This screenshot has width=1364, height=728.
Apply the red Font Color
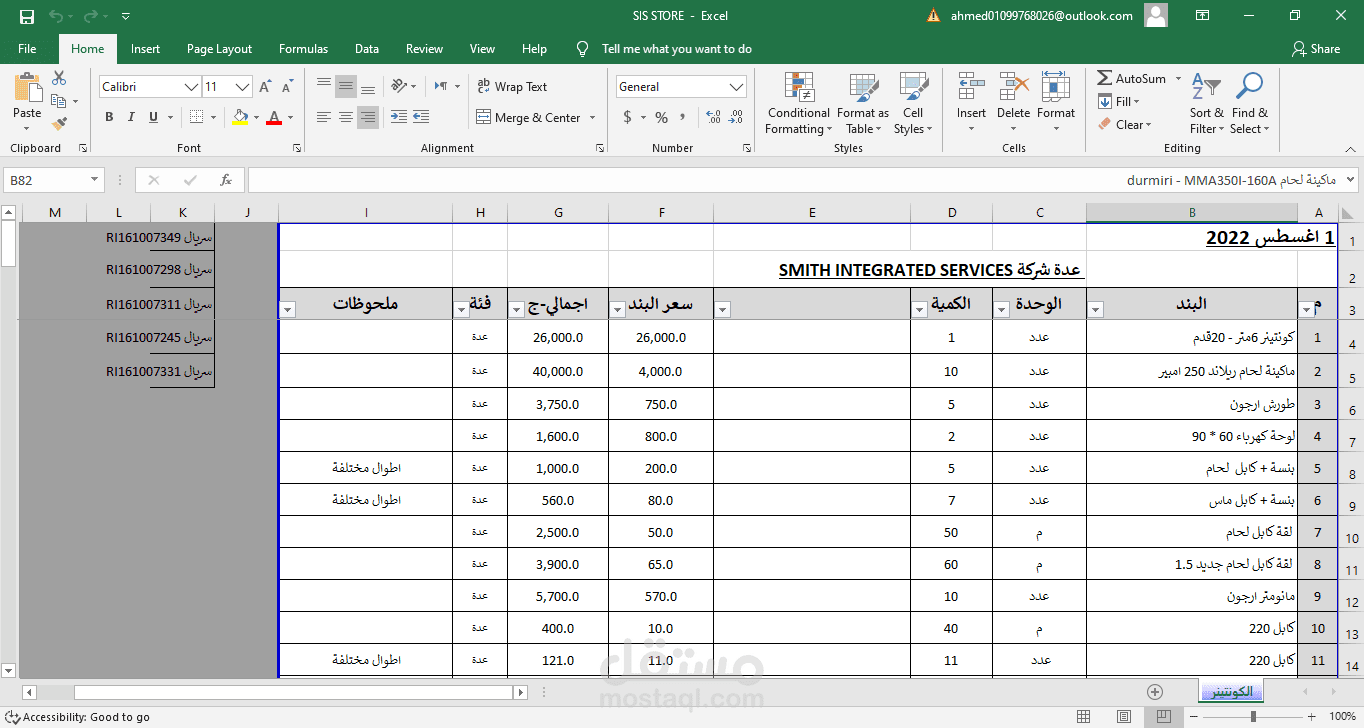pyautogui.click(x=274, y=118)
